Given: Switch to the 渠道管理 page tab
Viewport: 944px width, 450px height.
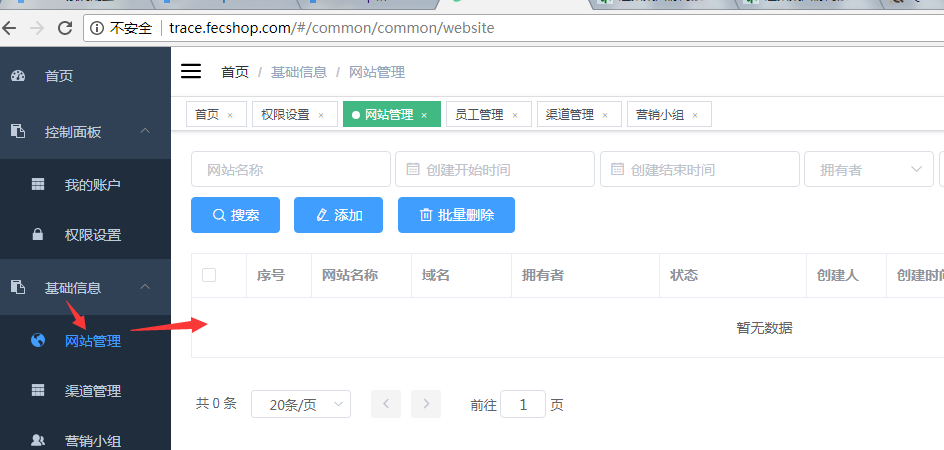Looking at the screenshot, I should pos(579,114).
